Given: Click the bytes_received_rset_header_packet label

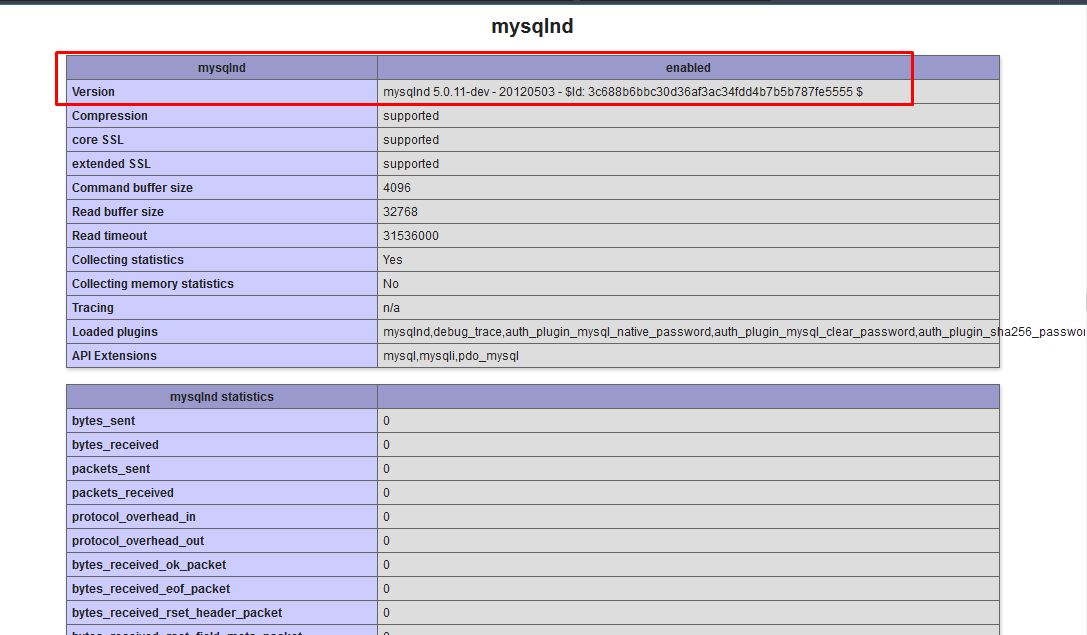Looking at the screenshot, I should pos(177,613).
